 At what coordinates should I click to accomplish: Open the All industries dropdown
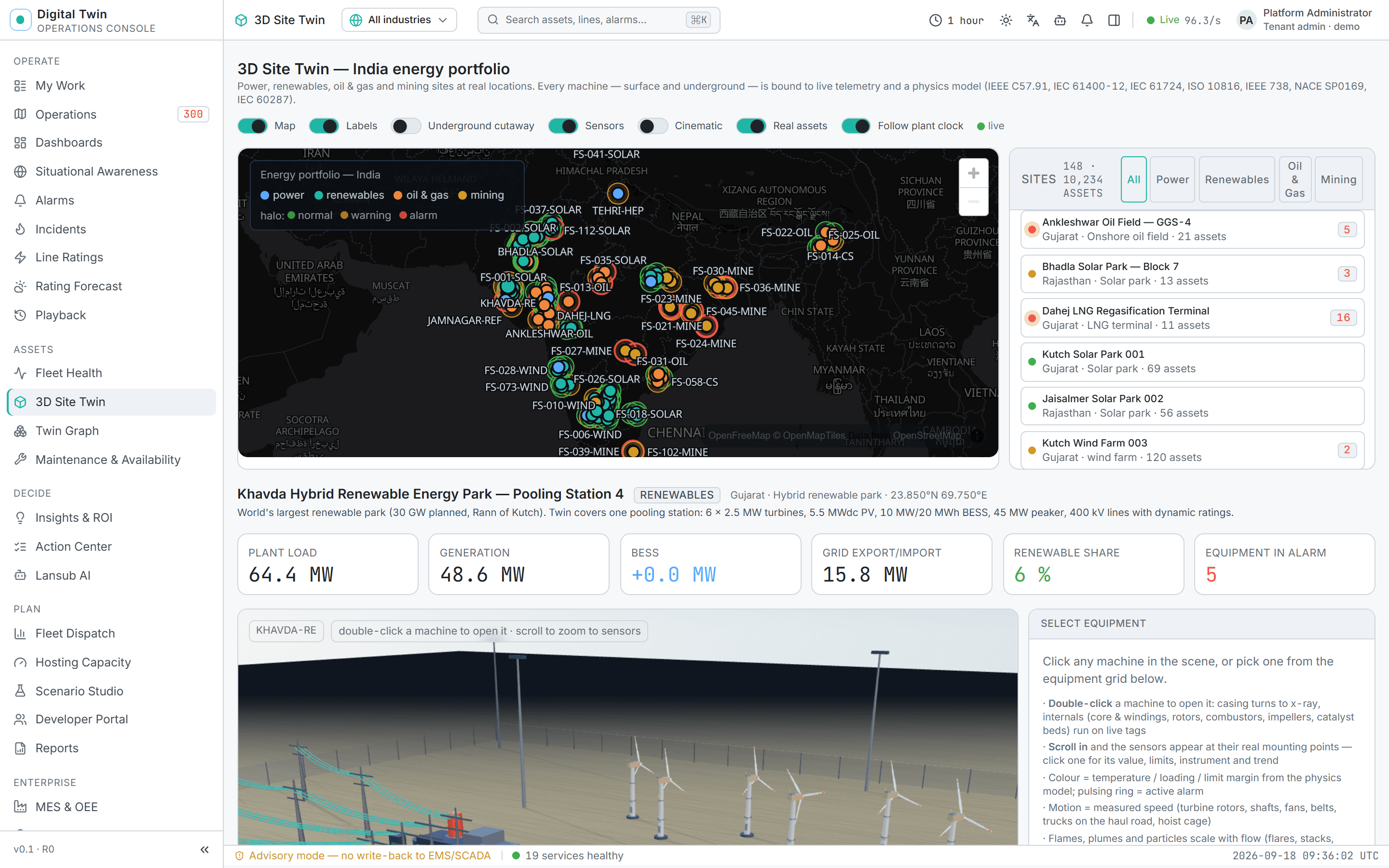[399, 20]
